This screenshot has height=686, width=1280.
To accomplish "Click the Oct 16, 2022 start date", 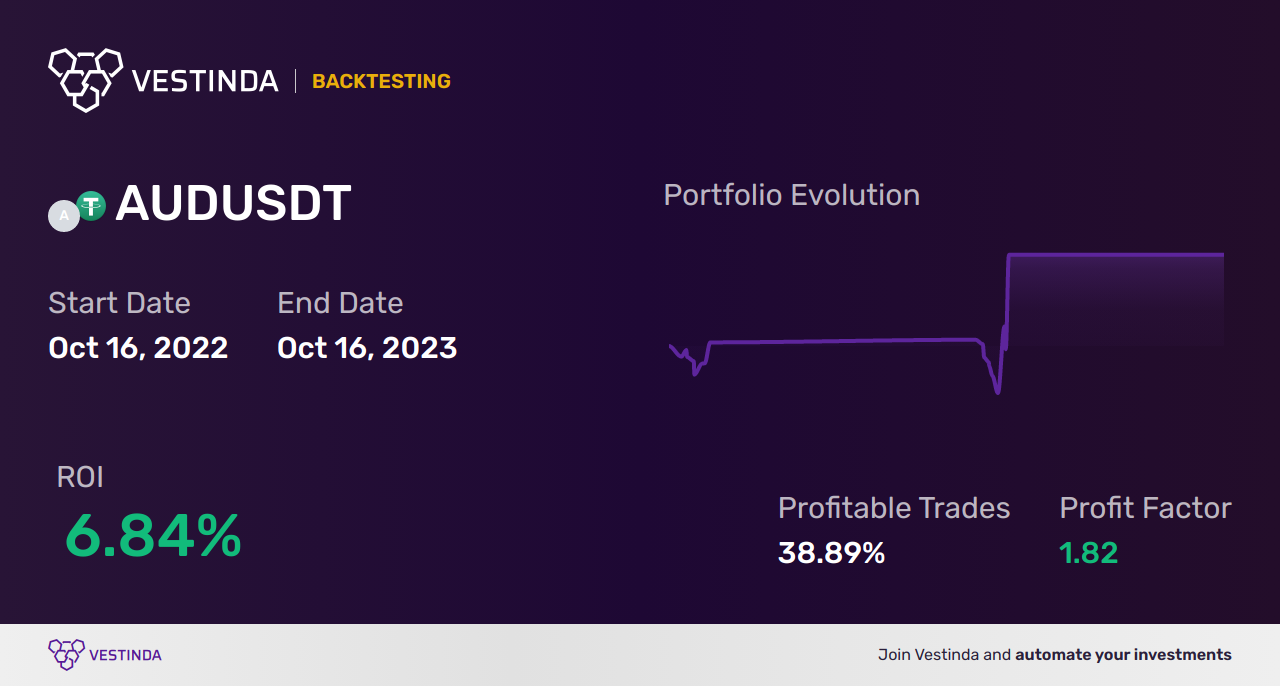I will 138,348.
